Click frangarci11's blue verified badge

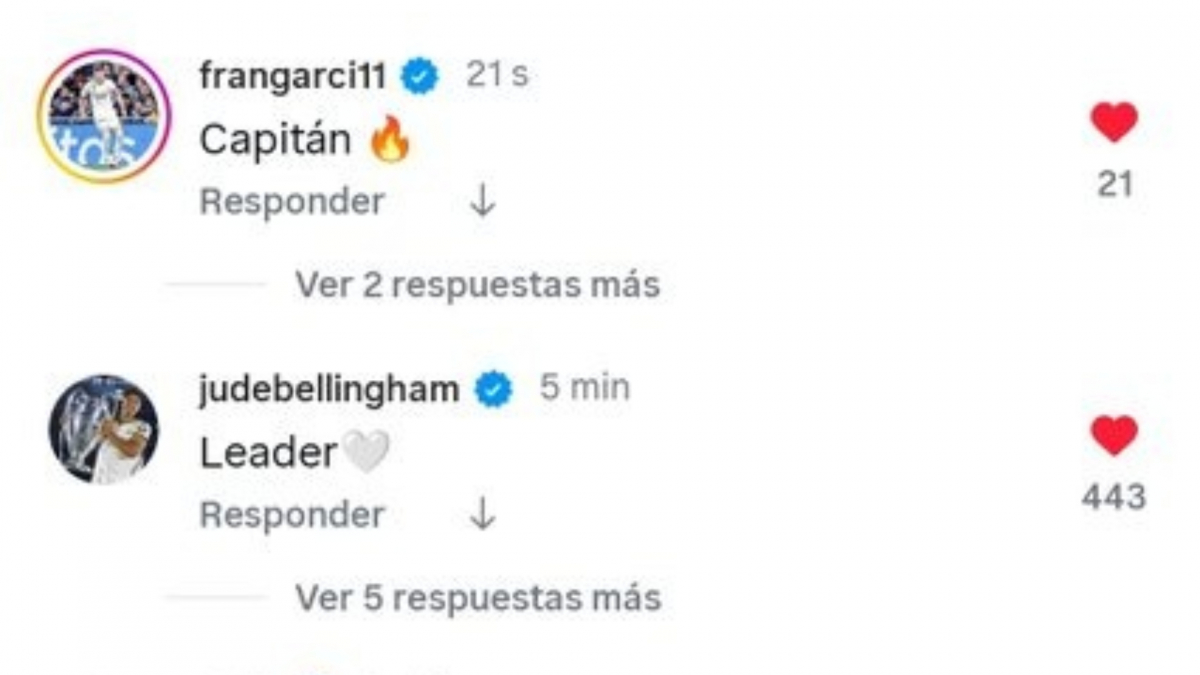click(419, 76)
